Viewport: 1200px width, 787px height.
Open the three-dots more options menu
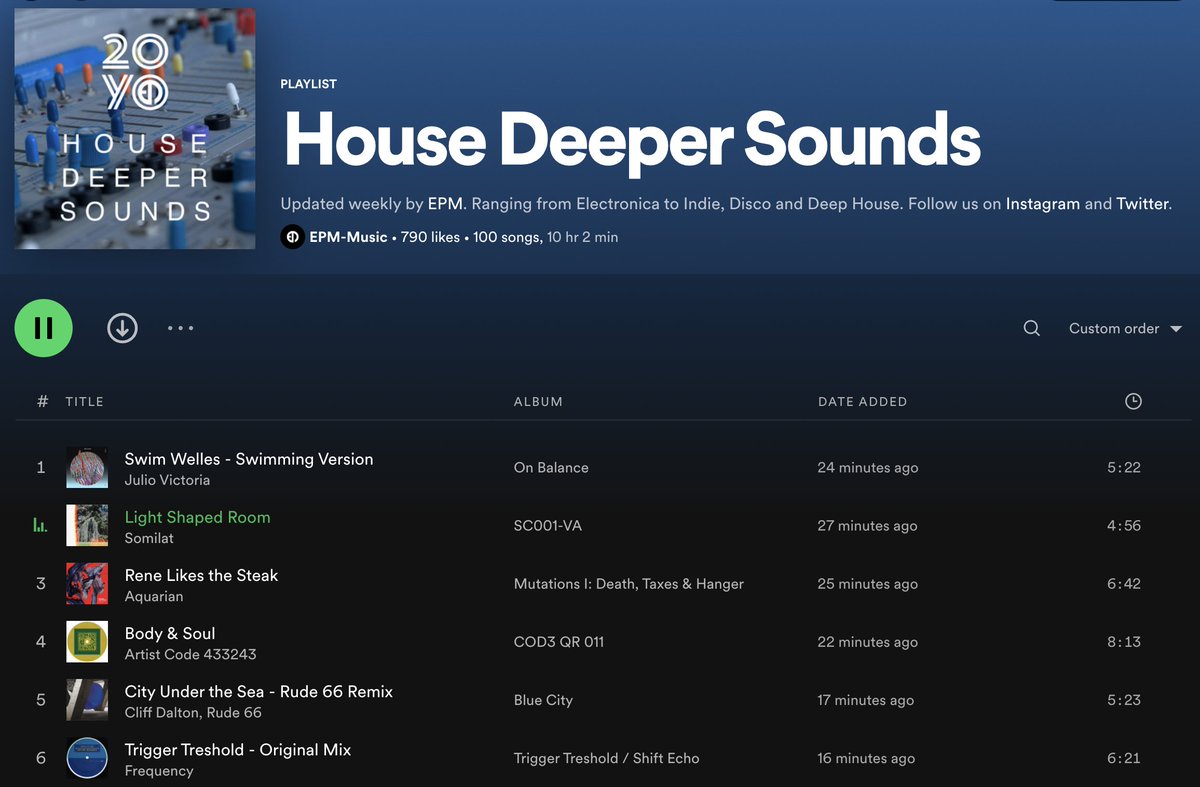click(x=181, y=328)
